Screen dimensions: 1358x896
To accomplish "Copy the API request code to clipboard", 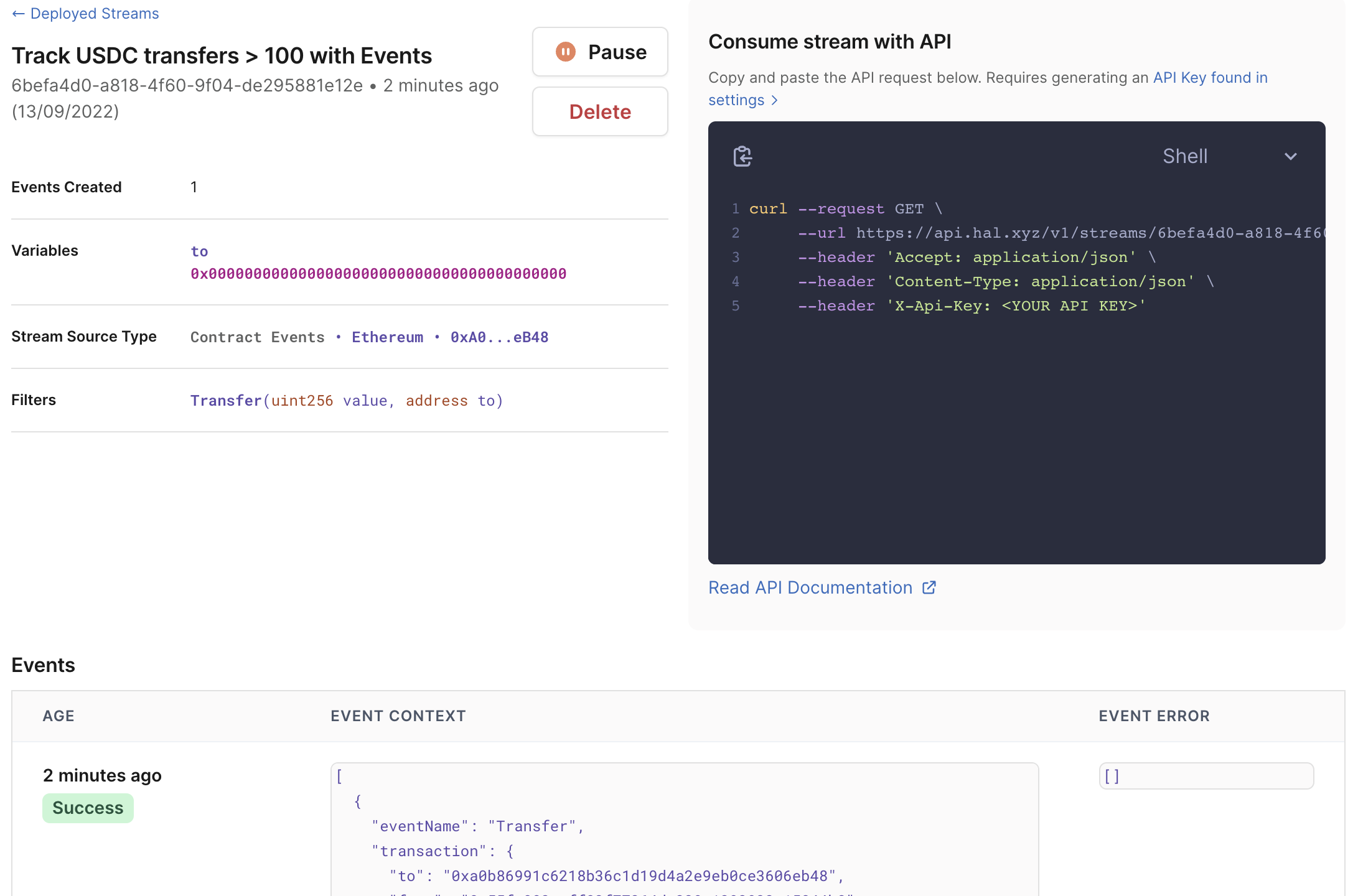I will coord(742,156).
